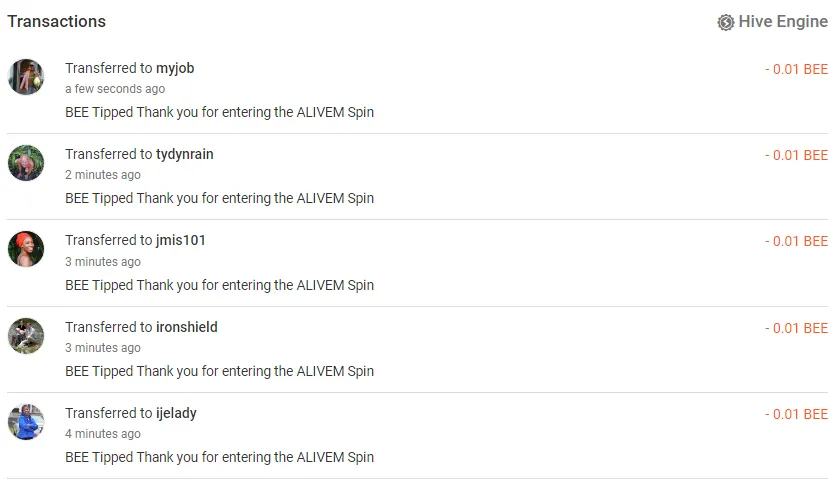The image size is (837, 480).
Task: Select the -0.01 BEE amount for myjob
Action: point(796,69)
